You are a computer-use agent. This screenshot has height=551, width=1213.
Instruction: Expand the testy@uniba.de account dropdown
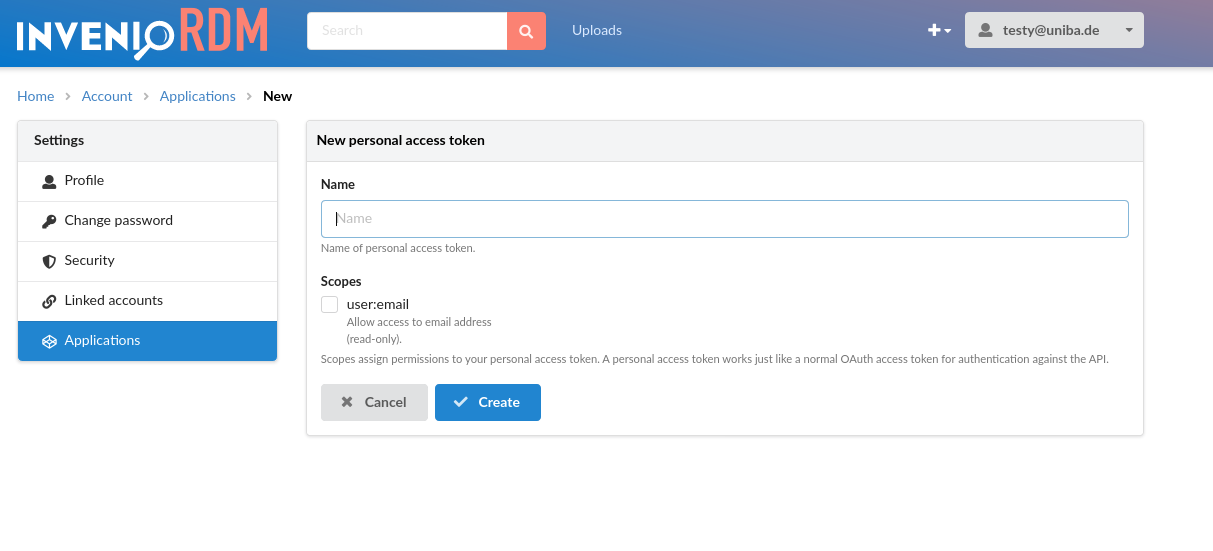click(1054, 30)
